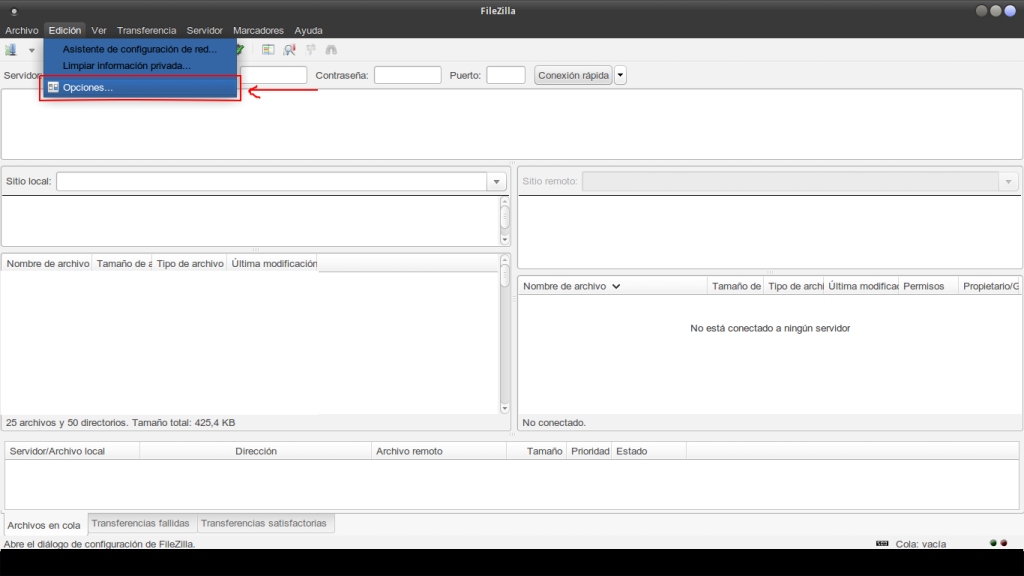Click the queue status icon beside 'Cola: vacía'
The height and width of the screenshot is (576, 1024).
click(x=881, y=543)
